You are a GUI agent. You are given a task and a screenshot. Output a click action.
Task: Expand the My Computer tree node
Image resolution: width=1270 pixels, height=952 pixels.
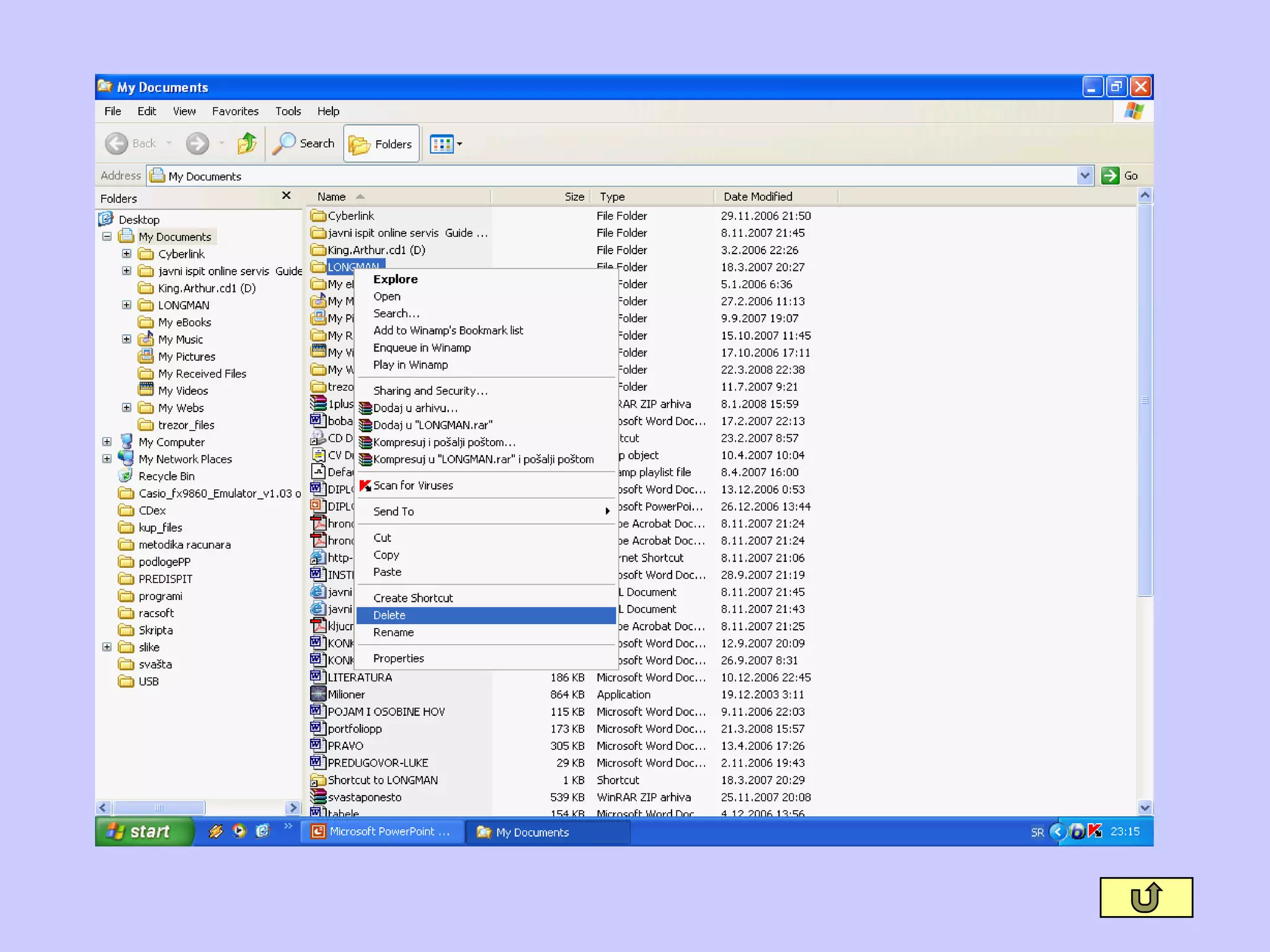[x=107, y=442]
